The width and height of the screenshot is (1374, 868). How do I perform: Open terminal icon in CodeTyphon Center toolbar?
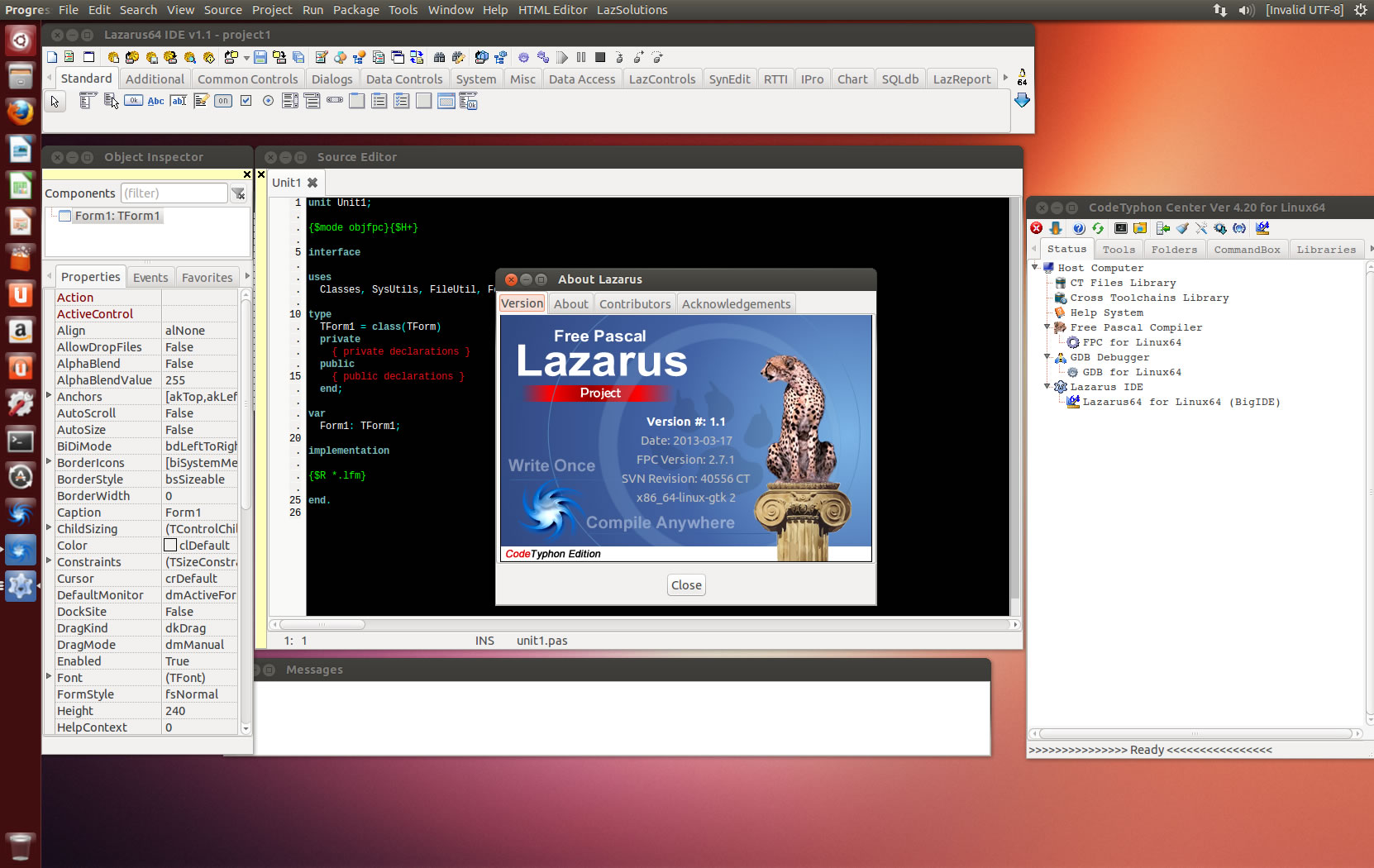[1121, 228]
